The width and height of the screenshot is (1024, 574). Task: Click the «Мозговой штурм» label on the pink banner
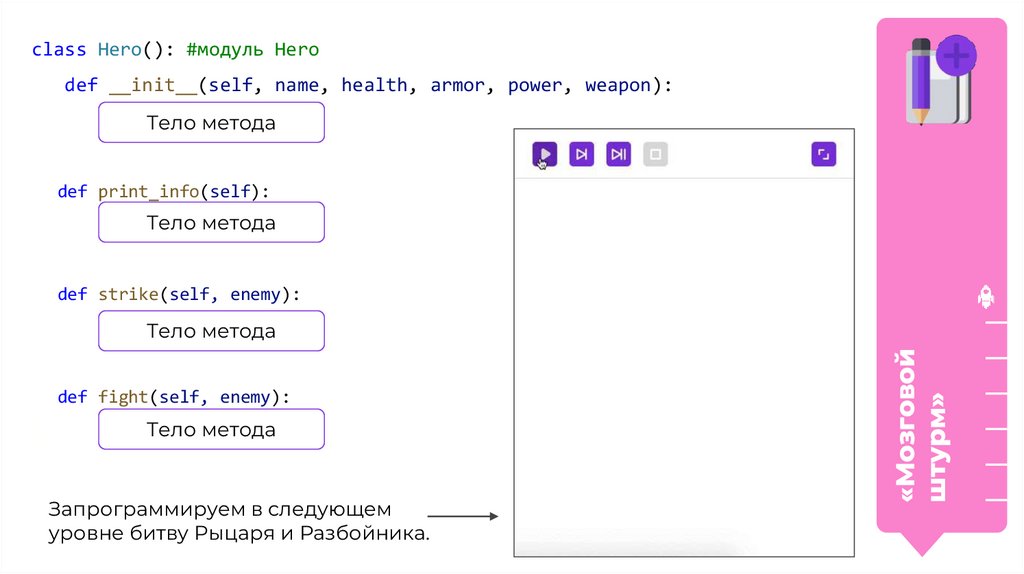coord(921,426)
